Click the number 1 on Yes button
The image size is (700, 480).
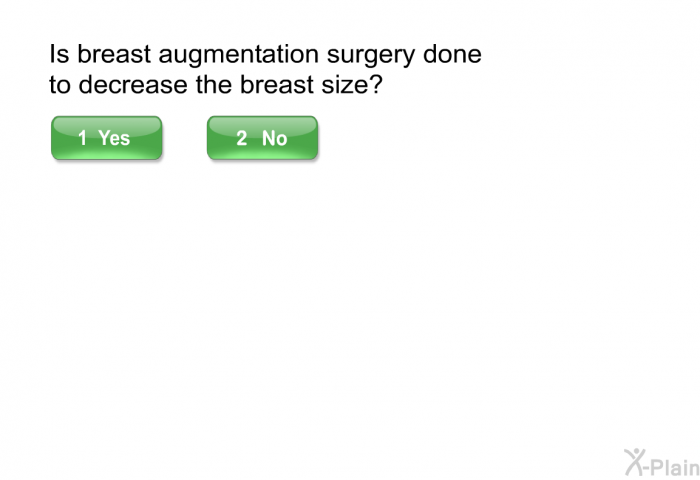[83, 138]
